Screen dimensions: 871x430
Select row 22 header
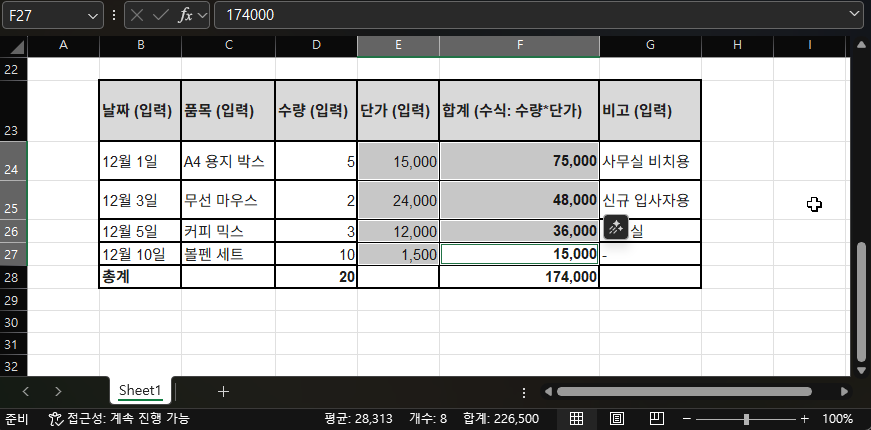tap(11, 69)
